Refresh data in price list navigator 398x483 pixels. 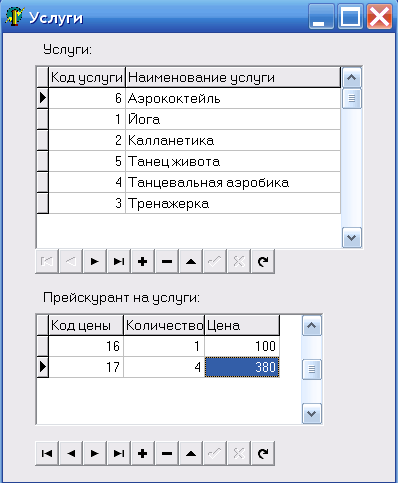pos(263,453)
